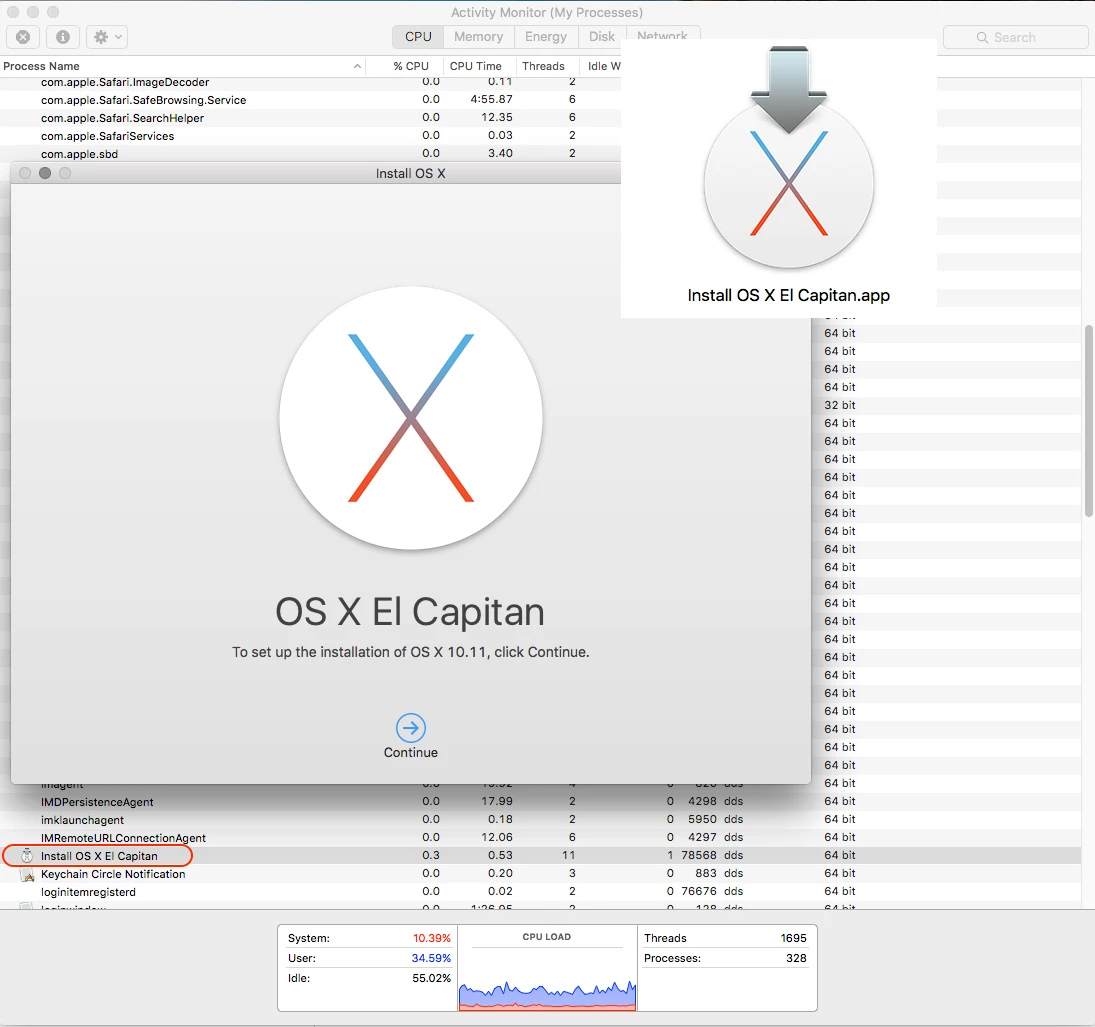
Task: Select IMRemoteURLConnectionAgent process row
Action: [x=541, y=838]
